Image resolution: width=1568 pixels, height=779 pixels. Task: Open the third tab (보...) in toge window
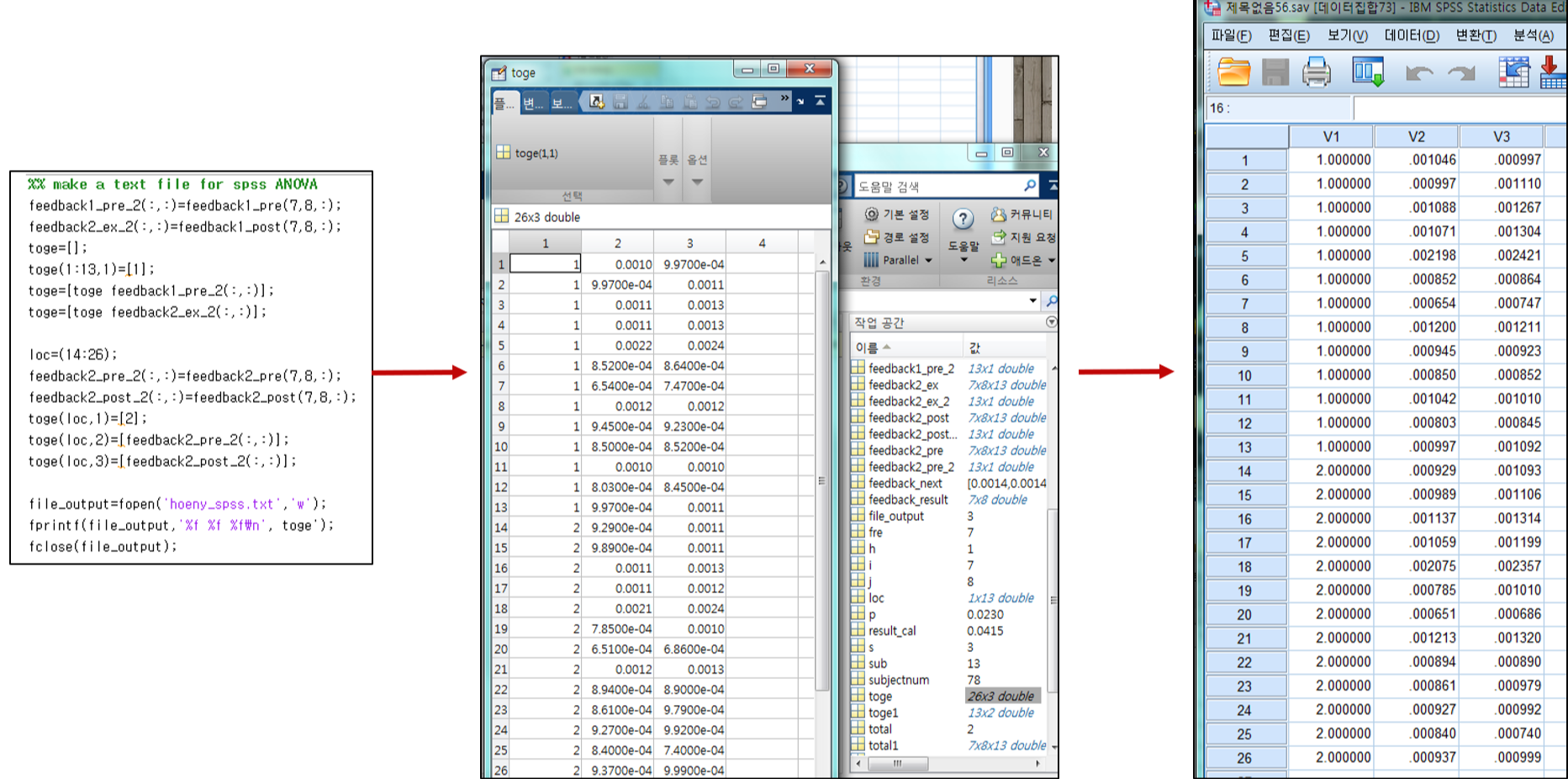pyautogui.click(x=562, y=103)
